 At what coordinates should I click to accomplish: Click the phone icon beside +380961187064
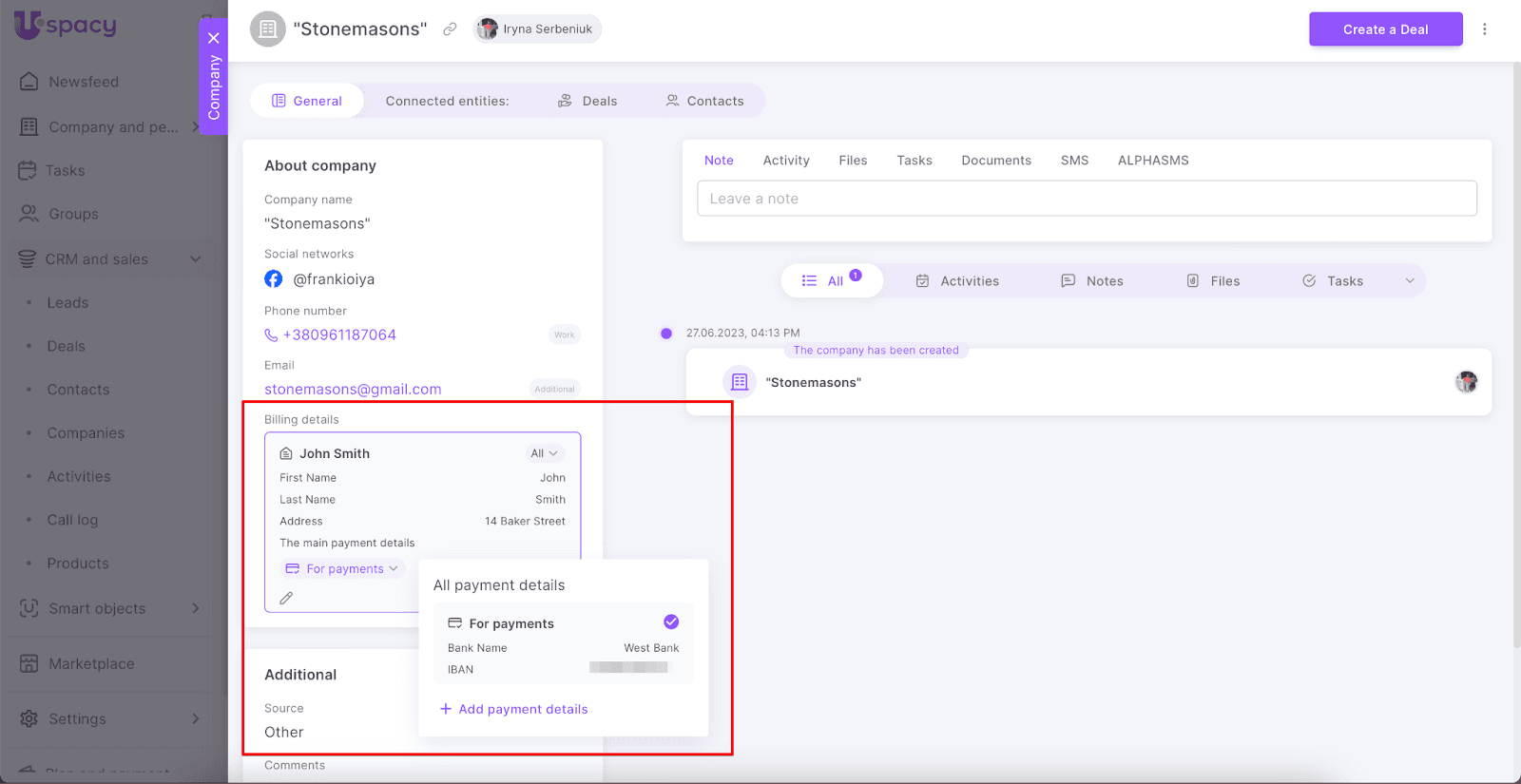pyautogui.click(x=271, y=335)
